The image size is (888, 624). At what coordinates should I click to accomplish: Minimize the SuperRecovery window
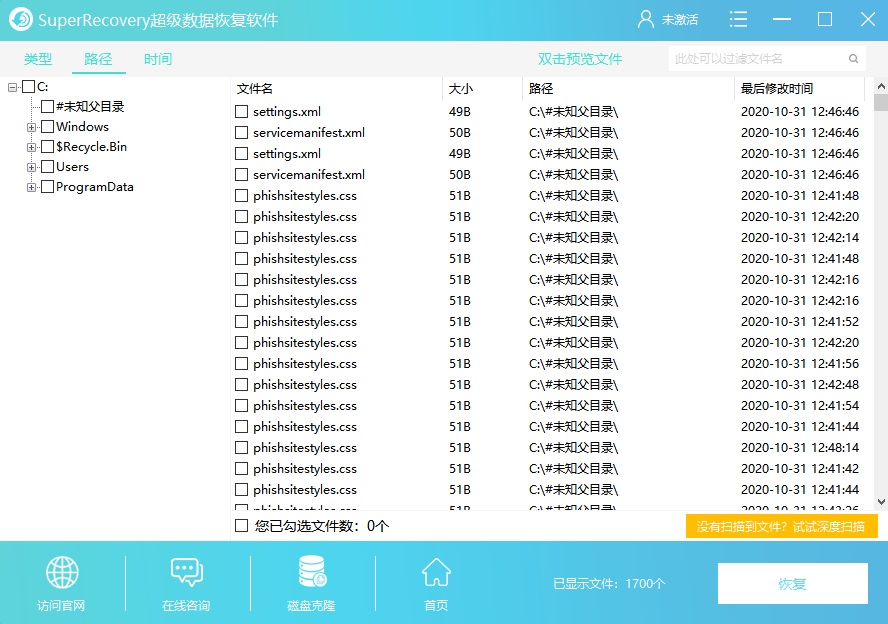(782, 20)
